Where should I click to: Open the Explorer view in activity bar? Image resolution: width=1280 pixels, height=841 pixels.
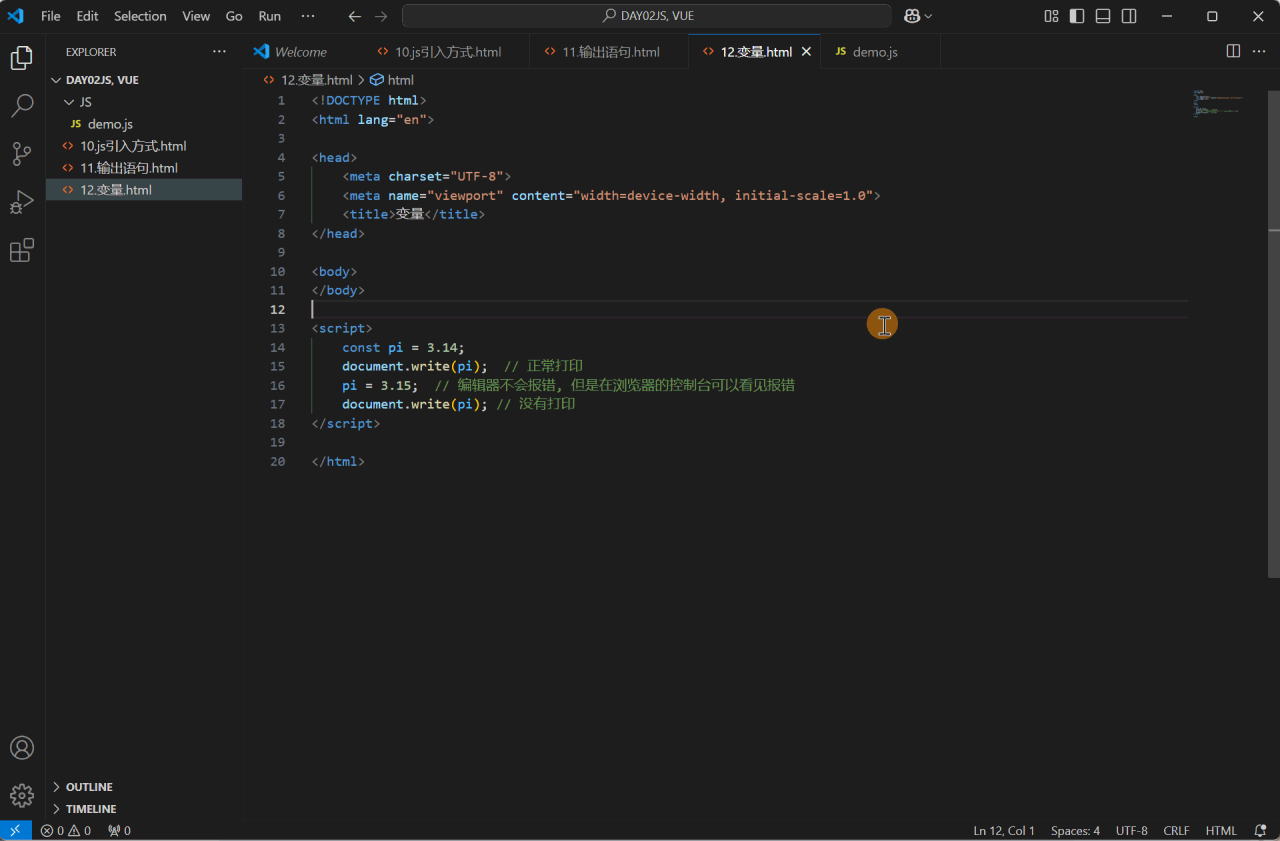[22, 58]
